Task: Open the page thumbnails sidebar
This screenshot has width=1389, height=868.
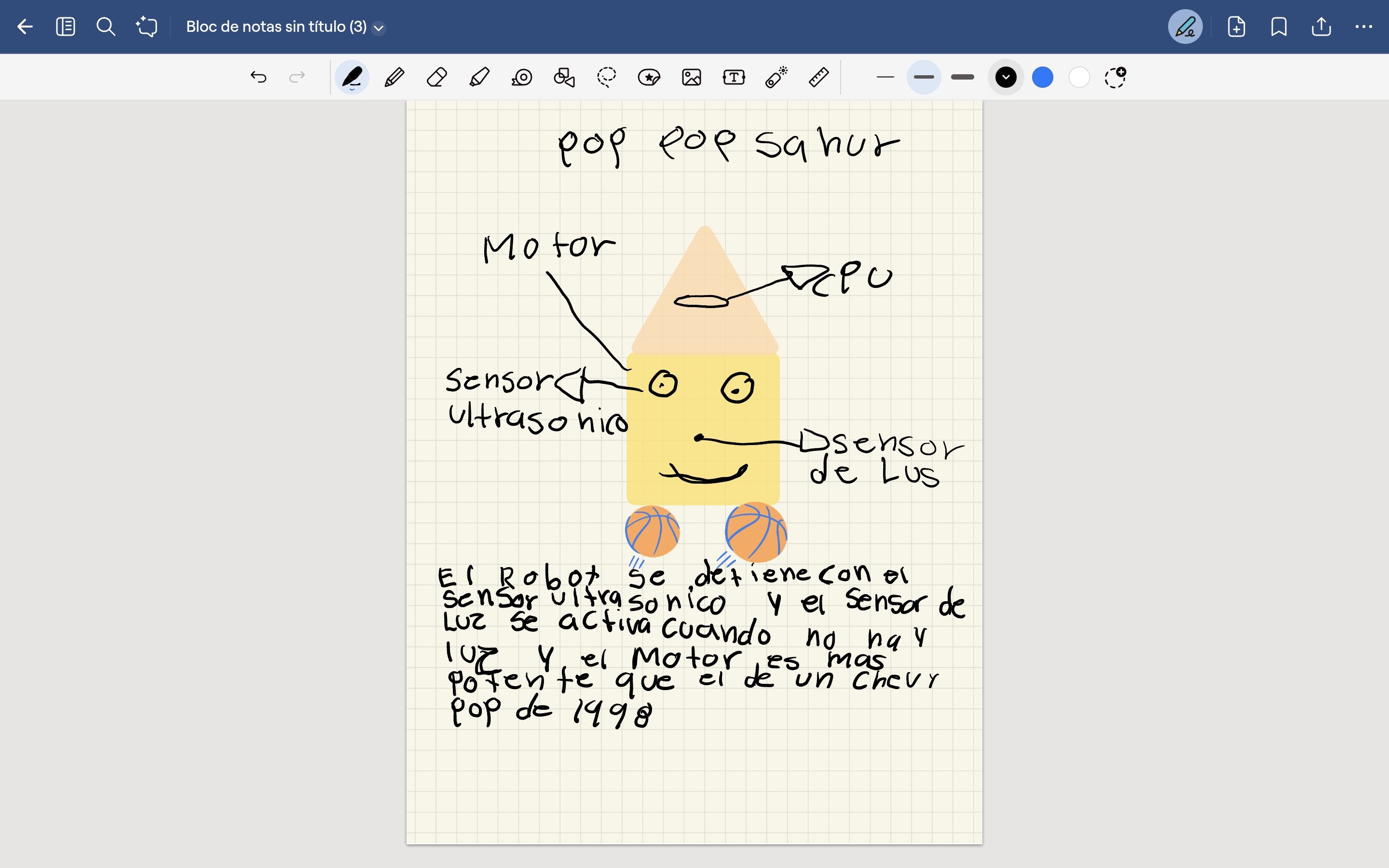Action: tap(66, 27)
